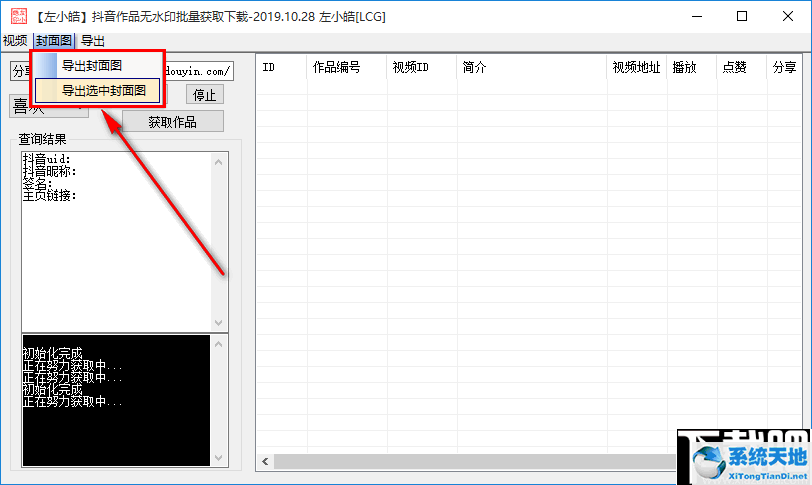812x485 pixels.
Task: Click the first 初始化完成 log line
Action: click(x=52, y=354)
